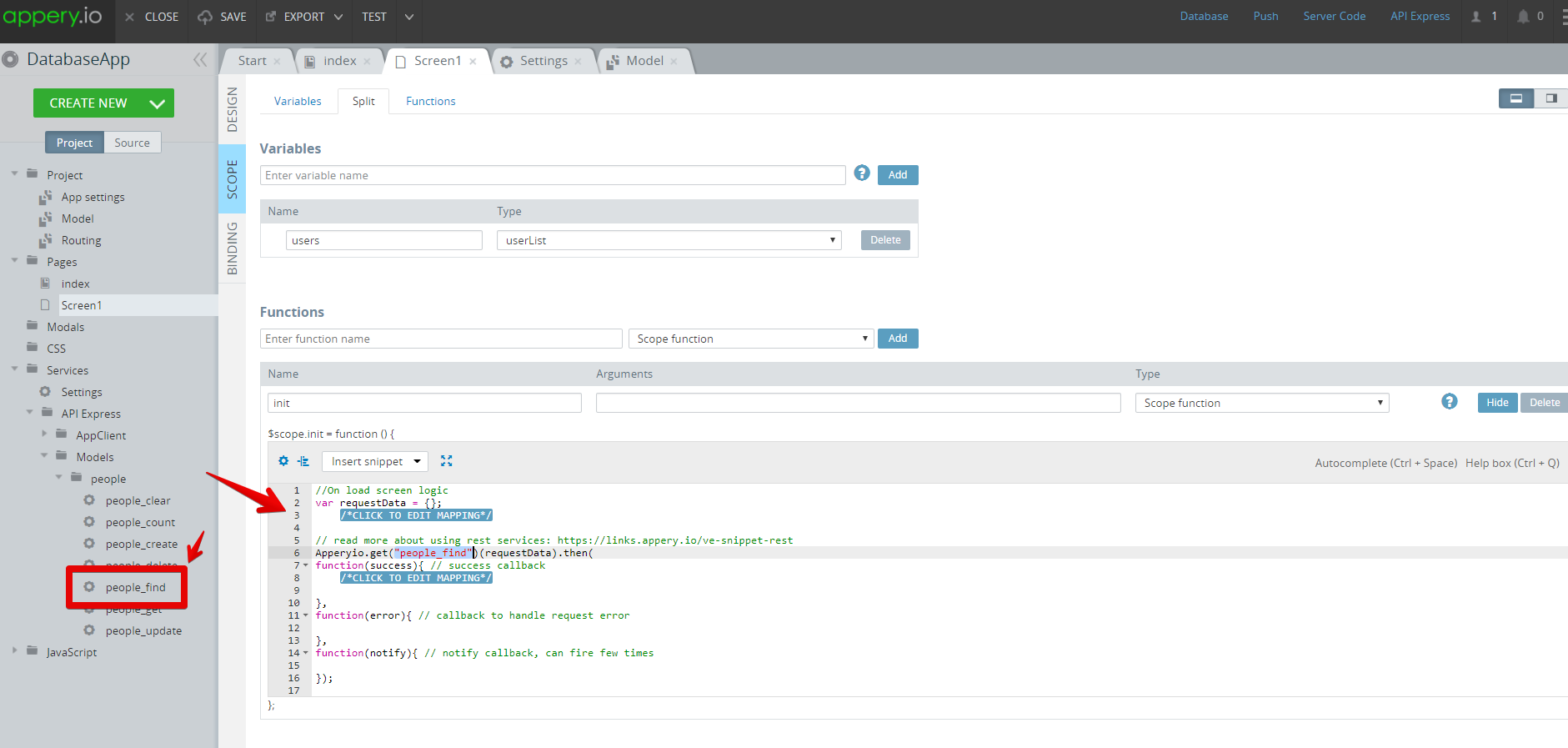Toggle sidebar to Source view
The image size is (1568, 748).
tap(132, 143)
